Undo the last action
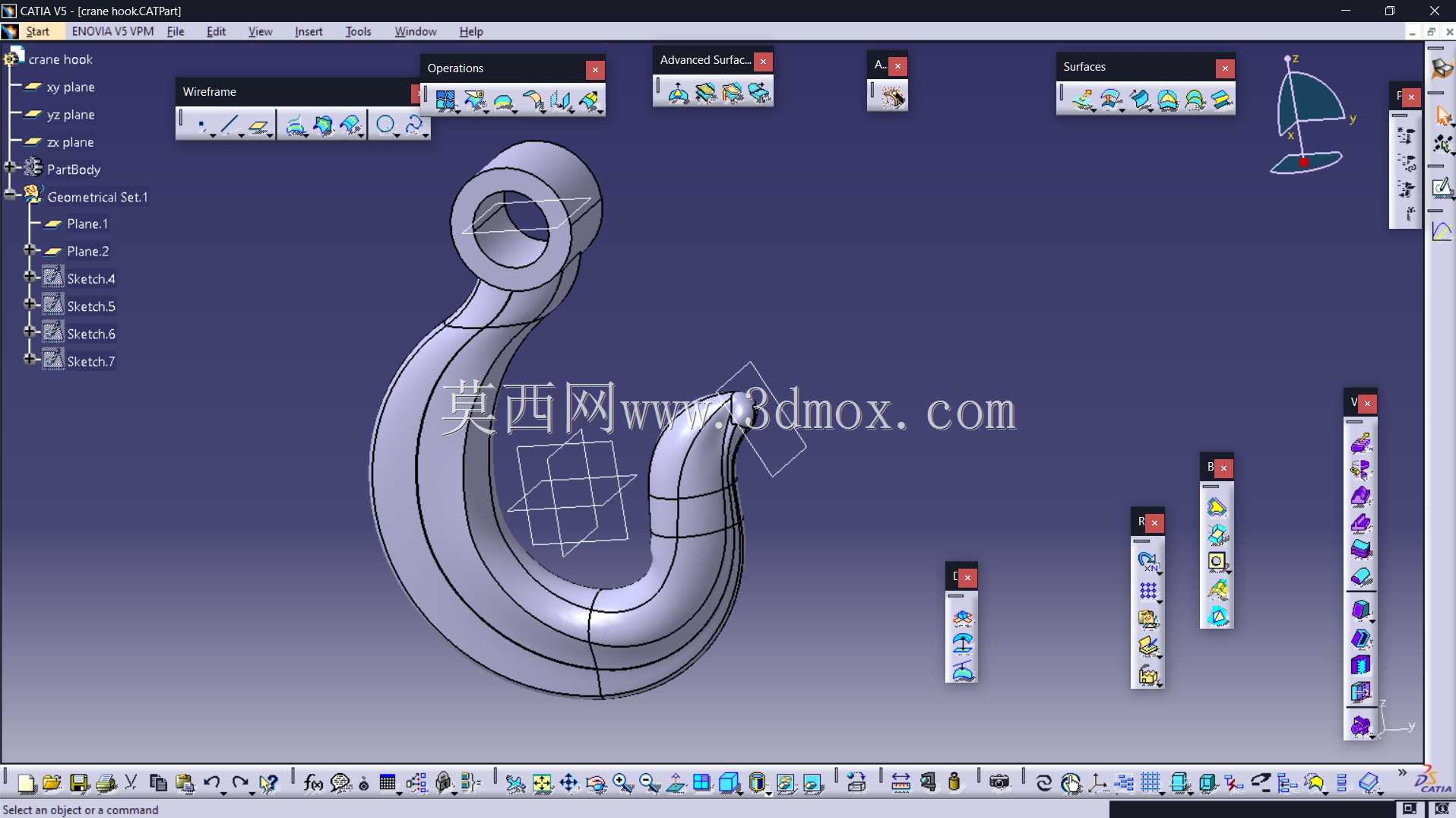1456x818 pixels. [211, 783]
